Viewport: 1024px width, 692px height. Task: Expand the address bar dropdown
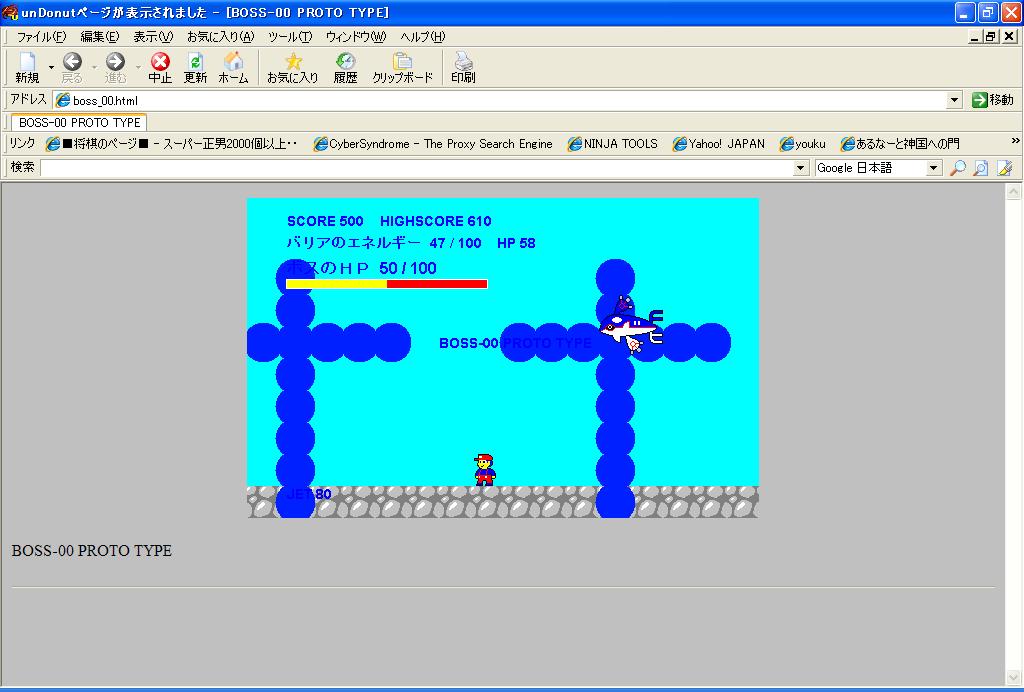[954, 100]
